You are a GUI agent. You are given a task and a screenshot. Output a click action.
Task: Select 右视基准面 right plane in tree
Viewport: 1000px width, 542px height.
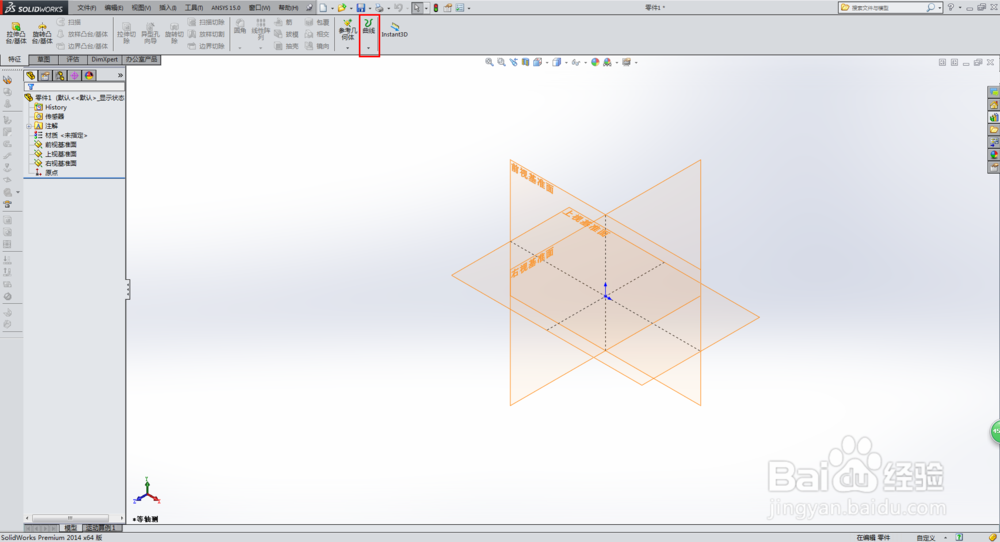point(55,163)
